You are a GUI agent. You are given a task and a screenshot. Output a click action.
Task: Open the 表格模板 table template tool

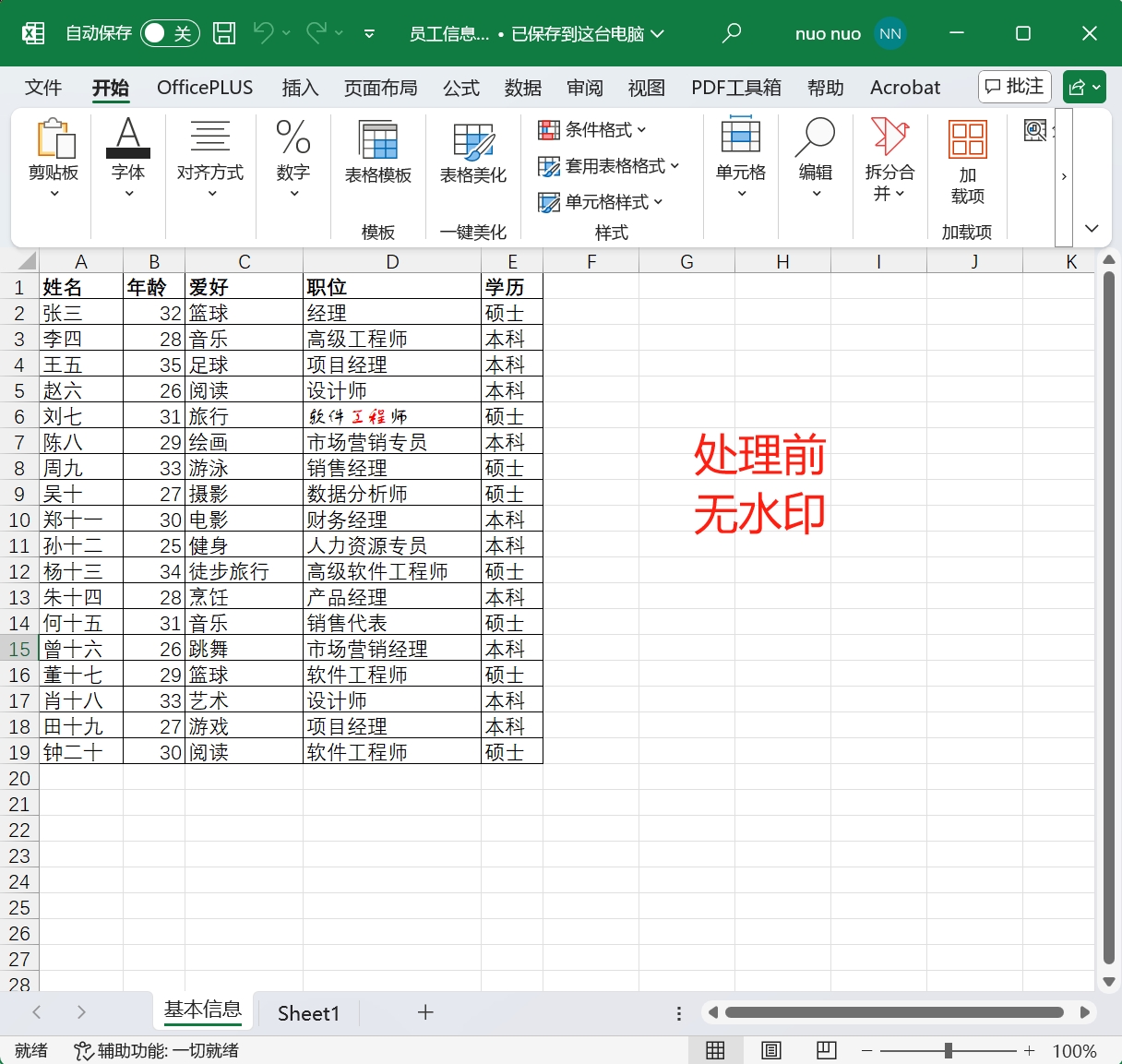378,152
